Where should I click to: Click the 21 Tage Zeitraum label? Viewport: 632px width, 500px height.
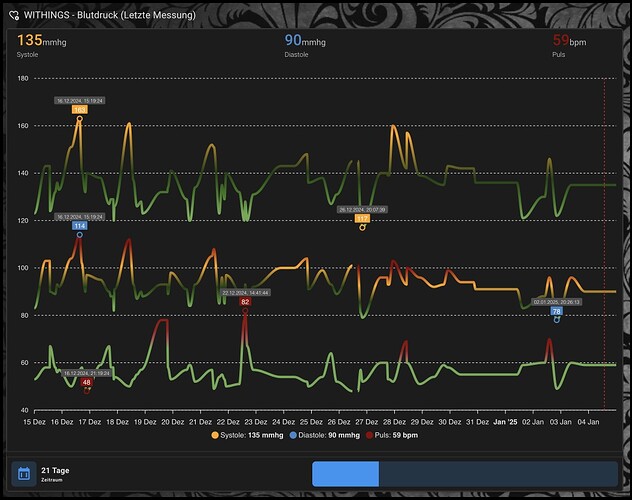point(55,474)
